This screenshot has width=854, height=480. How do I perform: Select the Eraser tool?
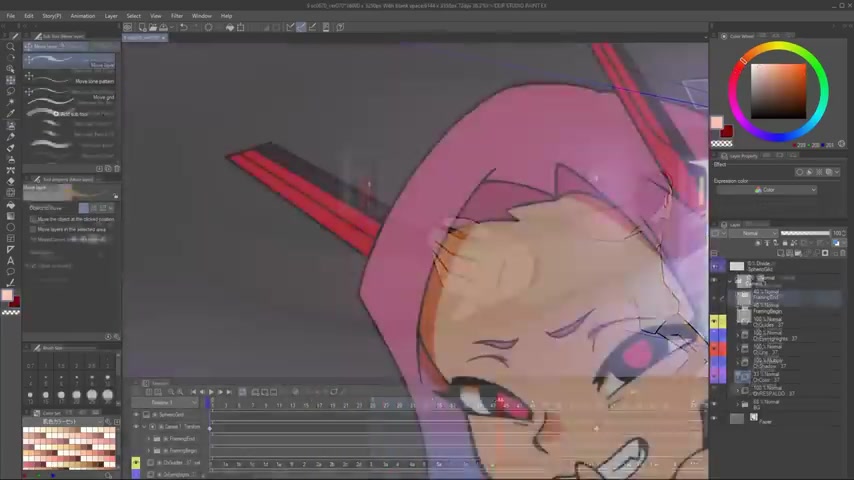(10, 181)
